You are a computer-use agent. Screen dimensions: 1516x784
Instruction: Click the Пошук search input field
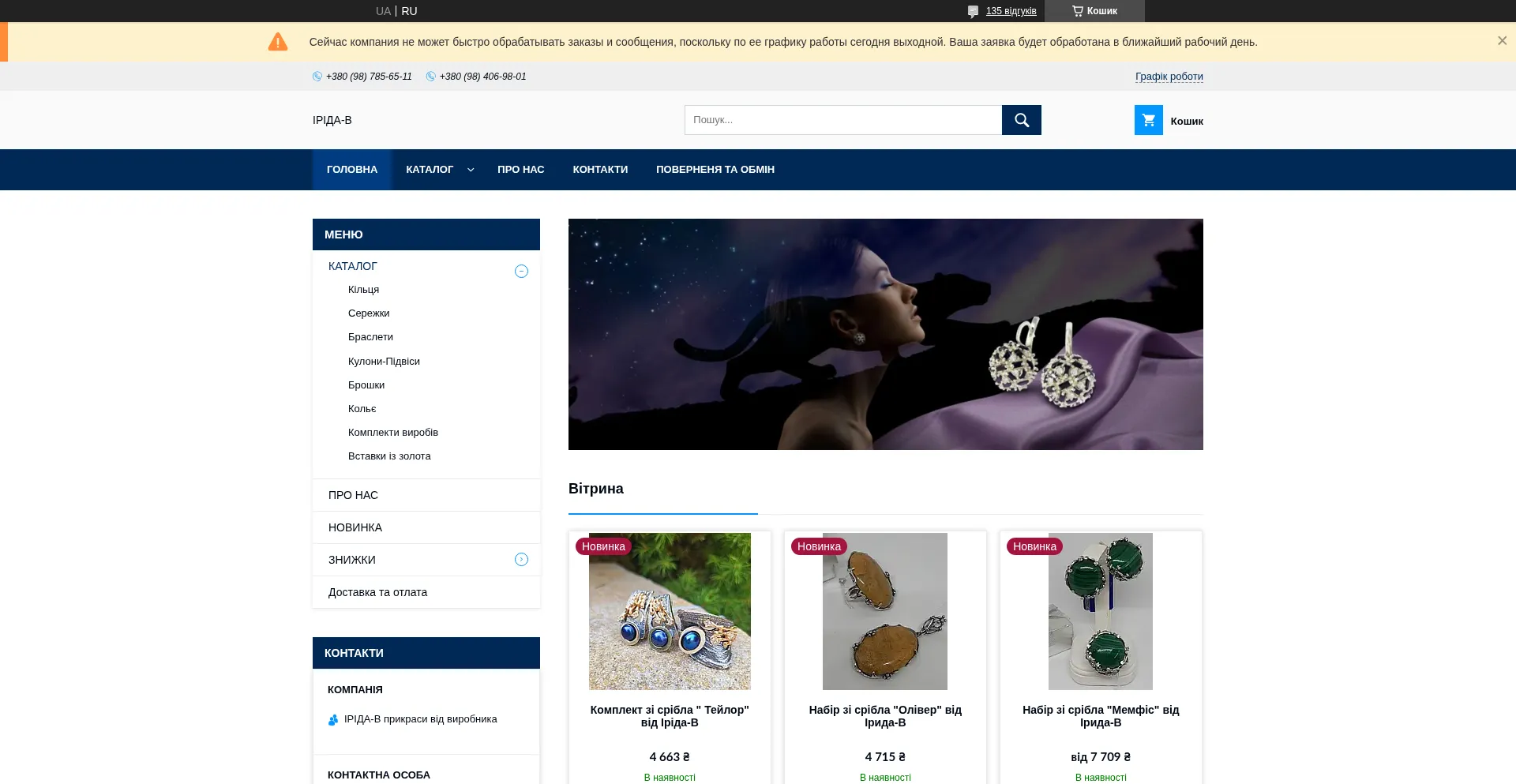point(842,120)
